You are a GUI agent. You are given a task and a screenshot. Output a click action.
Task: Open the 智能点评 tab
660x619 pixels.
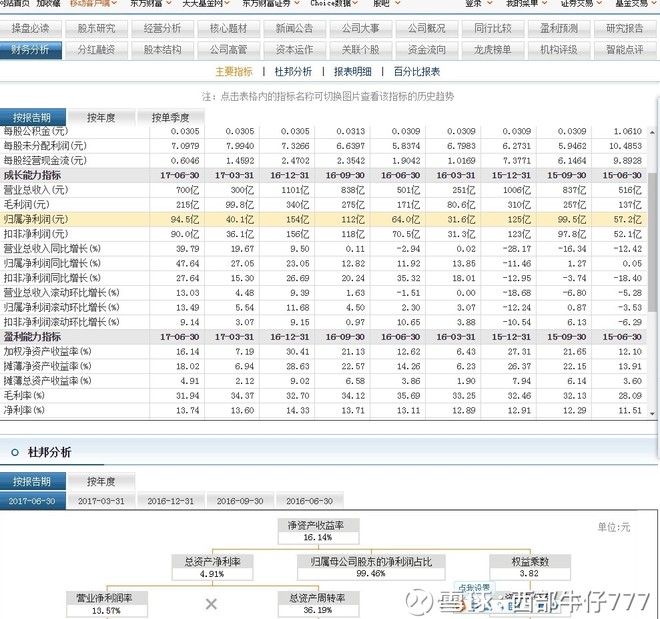point(625,50)
